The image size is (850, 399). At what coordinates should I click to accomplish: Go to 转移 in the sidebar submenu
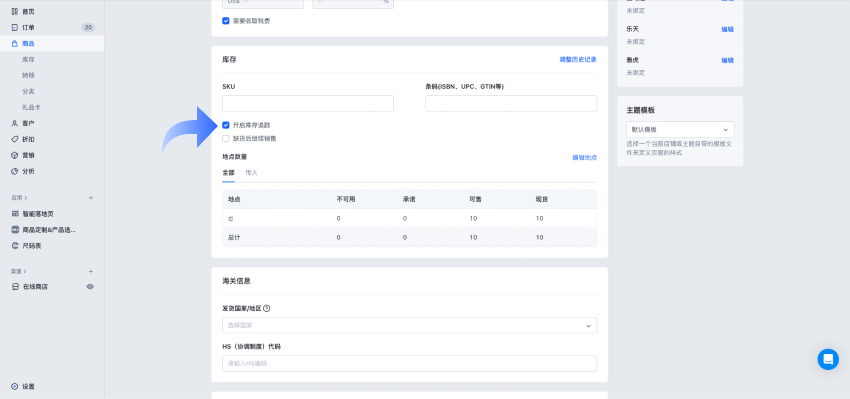click(29, 75)
